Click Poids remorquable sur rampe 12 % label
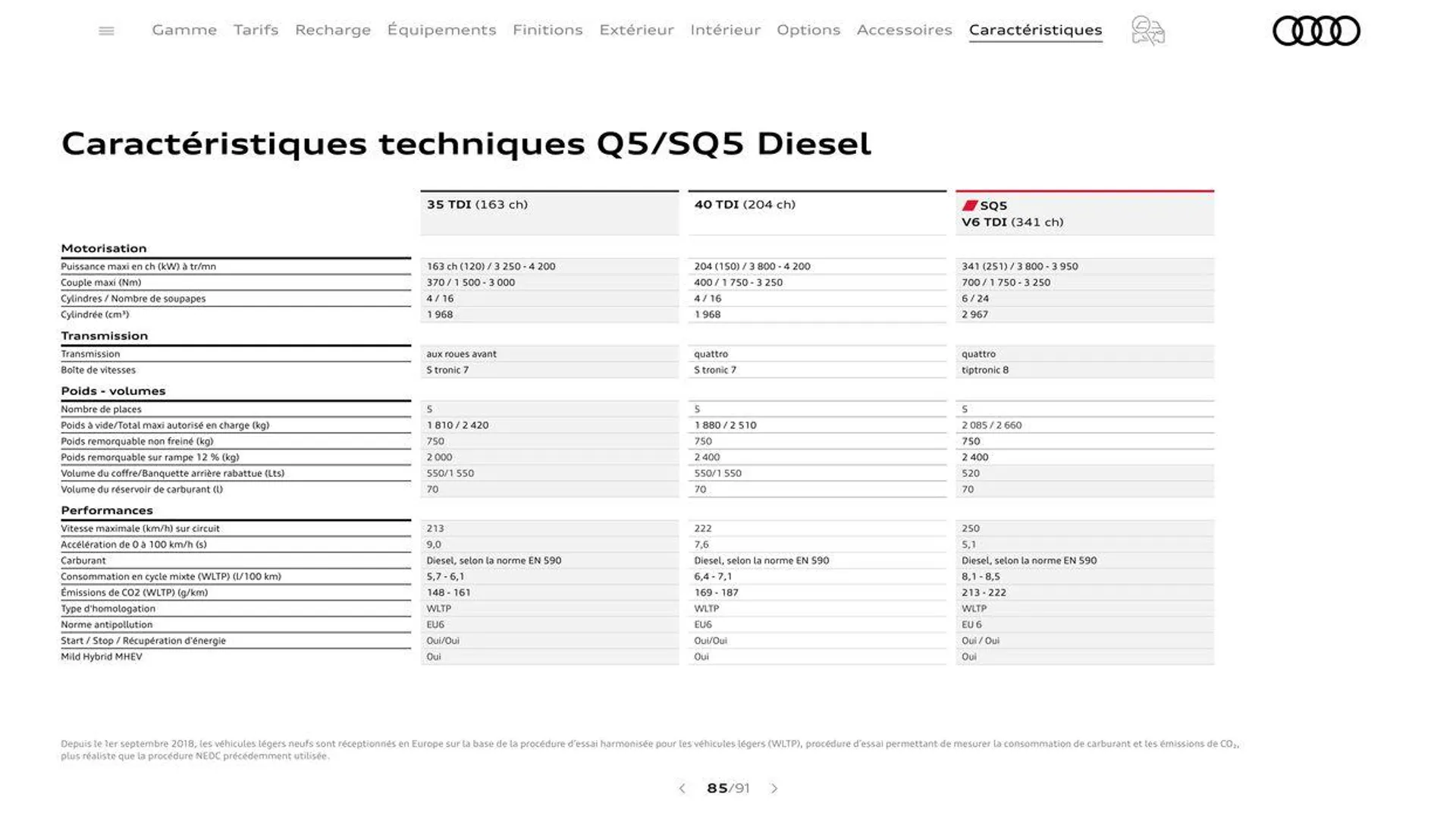The image size is (1456, 819). [x=150, y=457]
